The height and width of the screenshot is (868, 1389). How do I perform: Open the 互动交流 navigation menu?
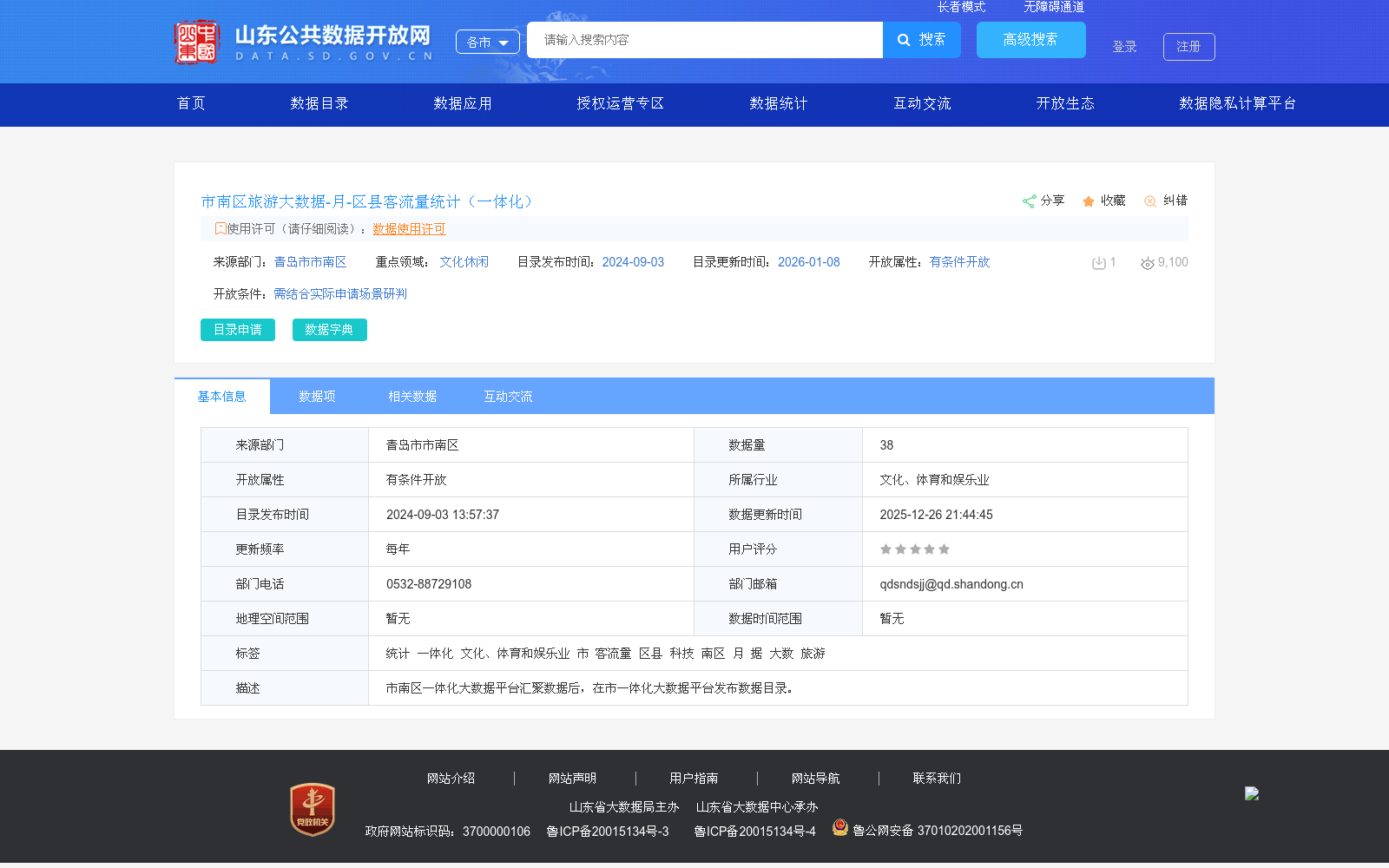pyautogui.click(x=923, y=103)
